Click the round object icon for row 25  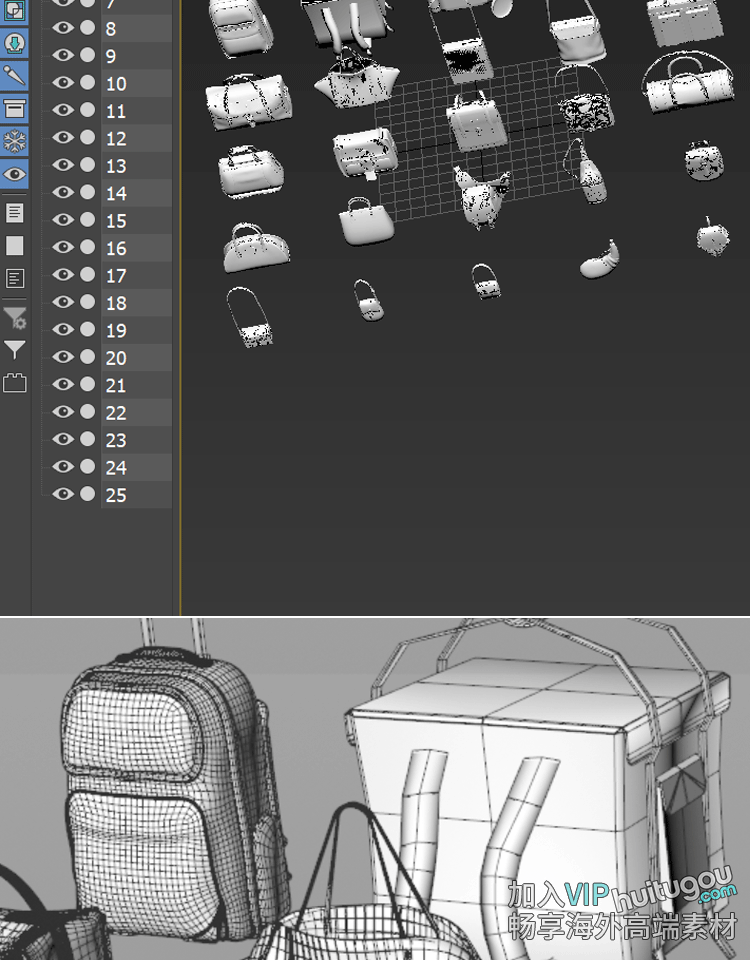tap(88, 494)
